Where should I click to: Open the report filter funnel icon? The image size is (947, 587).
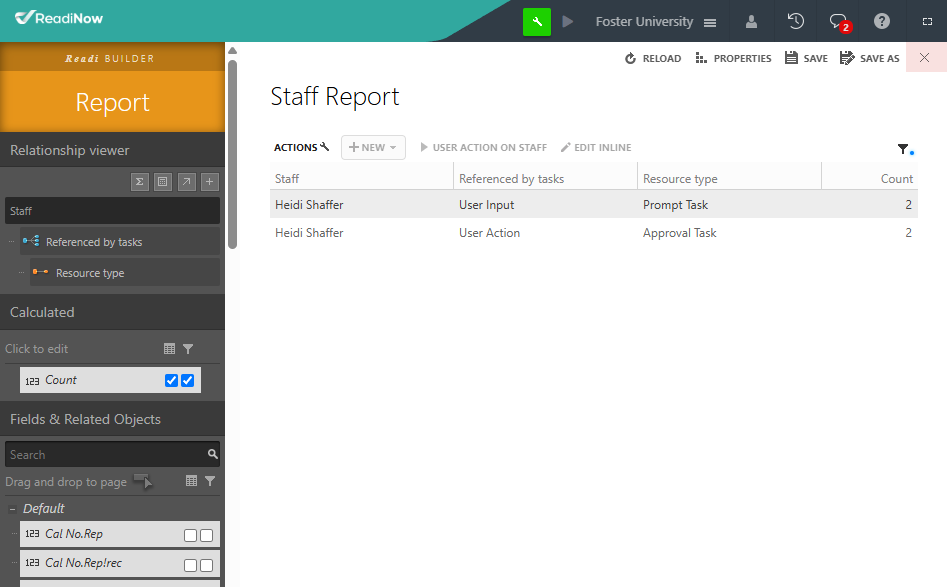904,149
